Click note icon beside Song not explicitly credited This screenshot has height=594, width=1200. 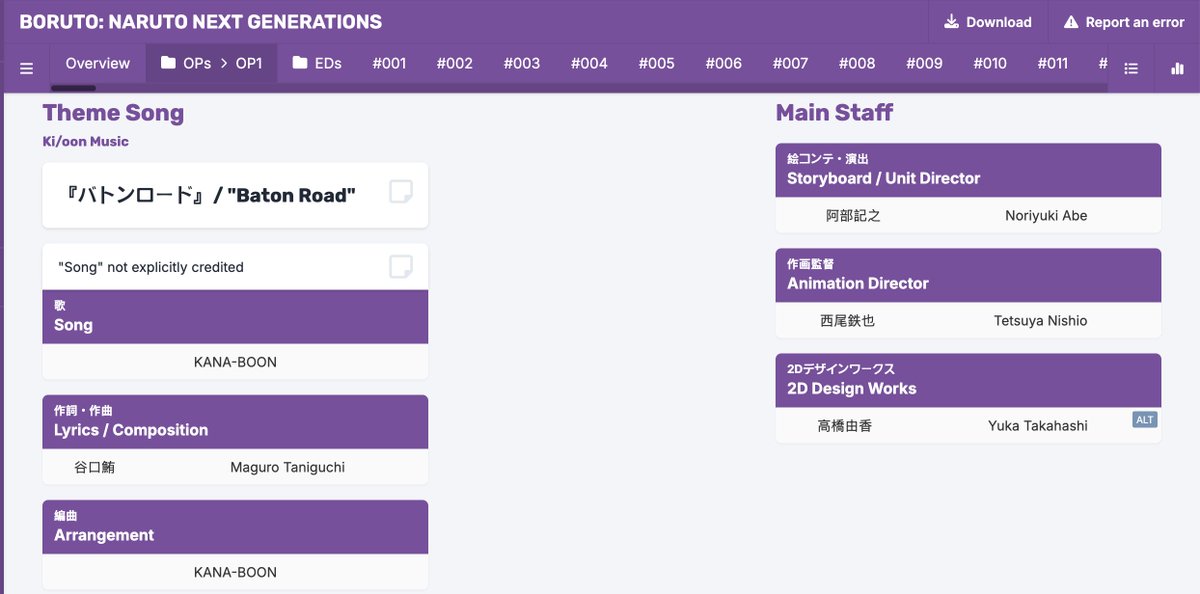[400, 266]
